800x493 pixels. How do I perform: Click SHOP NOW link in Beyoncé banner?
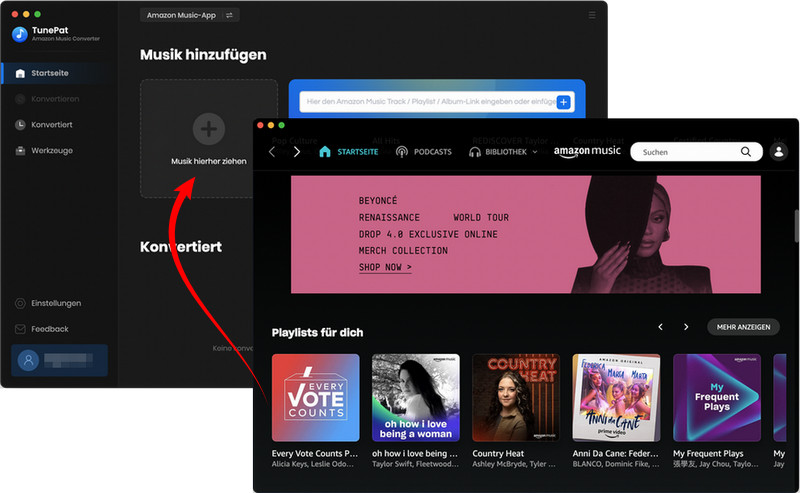click(x=385, y=267)
